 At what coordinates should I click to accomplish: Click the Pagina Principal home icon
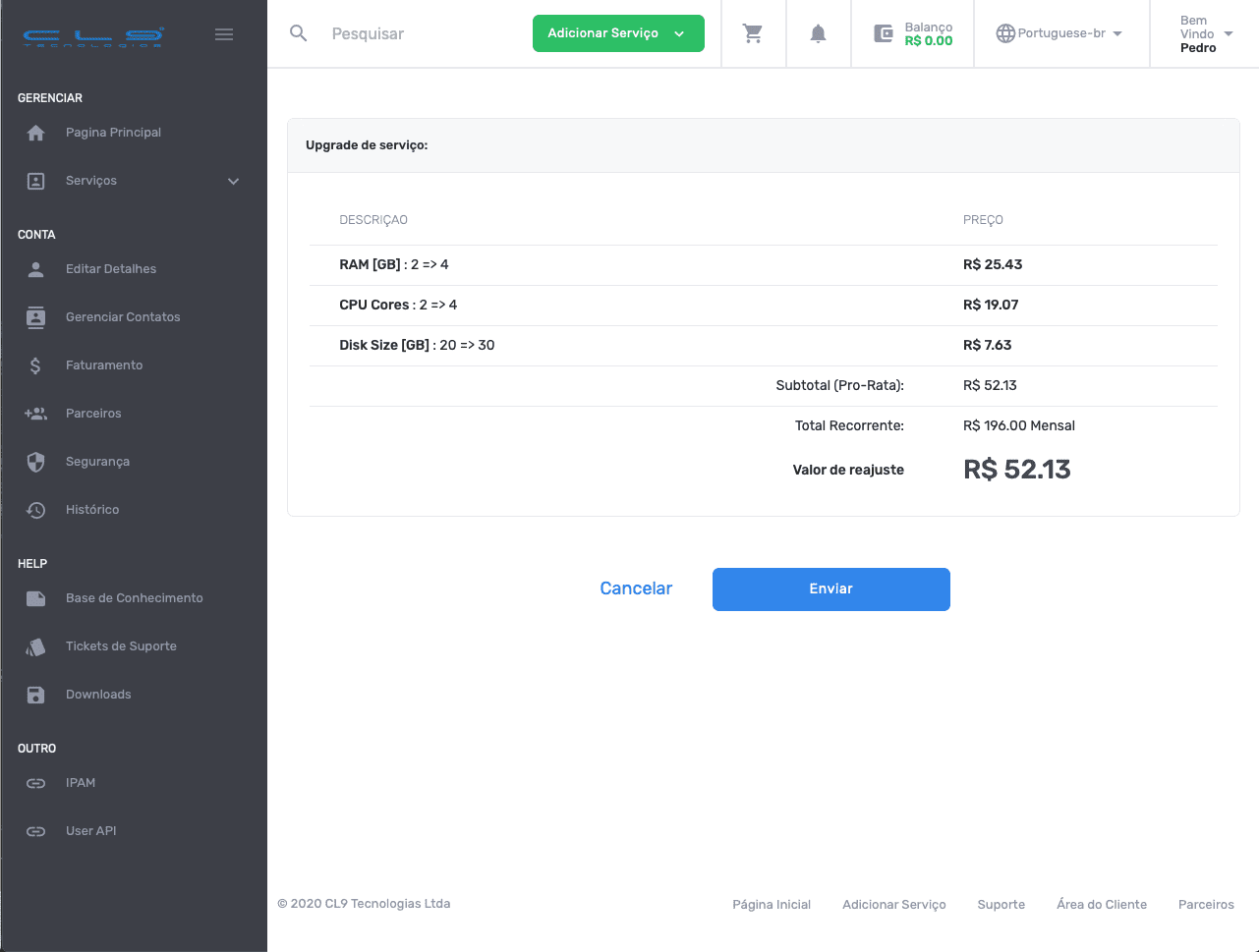(36, 133)
